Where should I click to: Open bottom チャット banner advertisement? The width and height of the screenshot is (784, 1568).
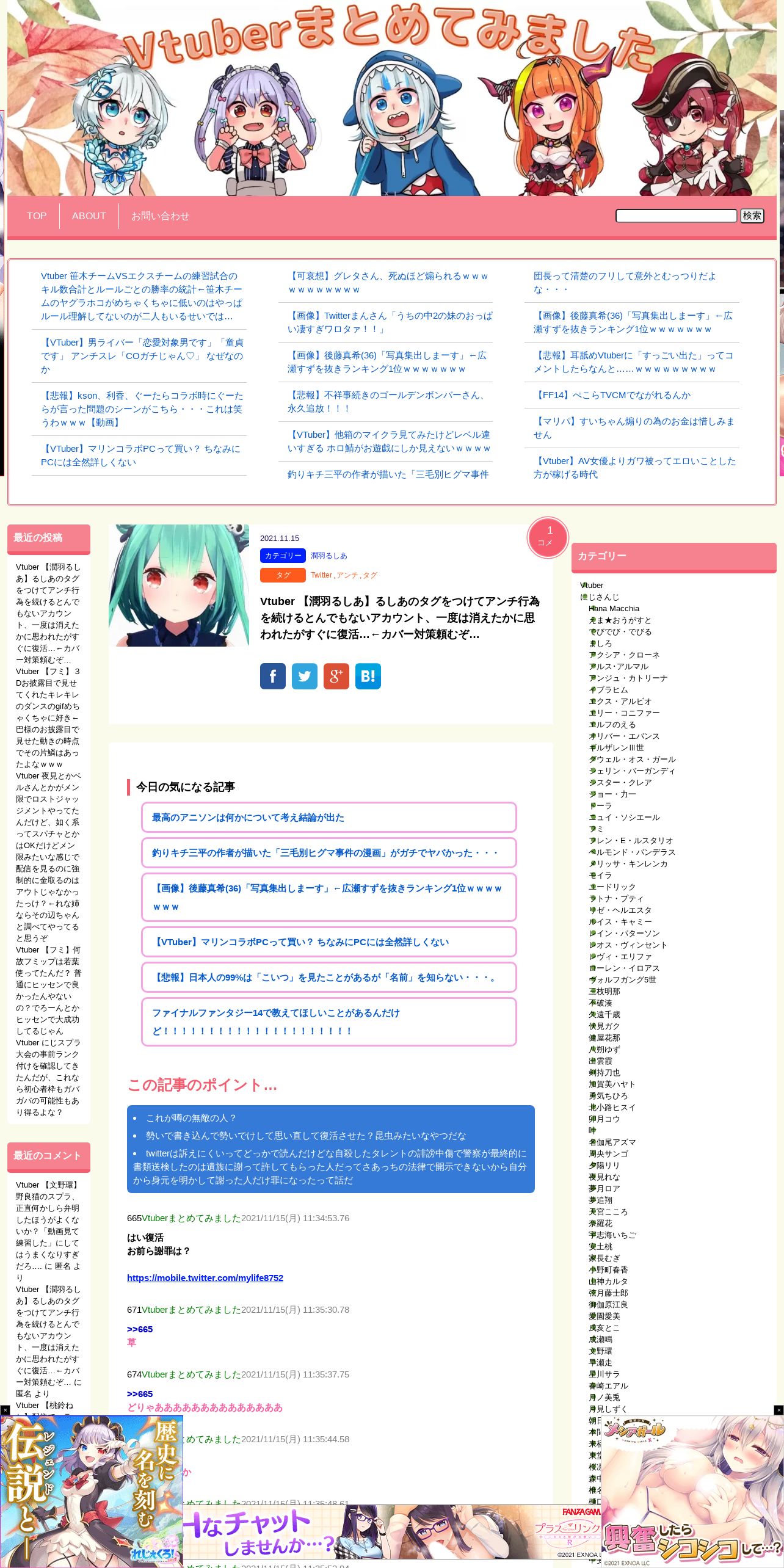point(392,1531)
